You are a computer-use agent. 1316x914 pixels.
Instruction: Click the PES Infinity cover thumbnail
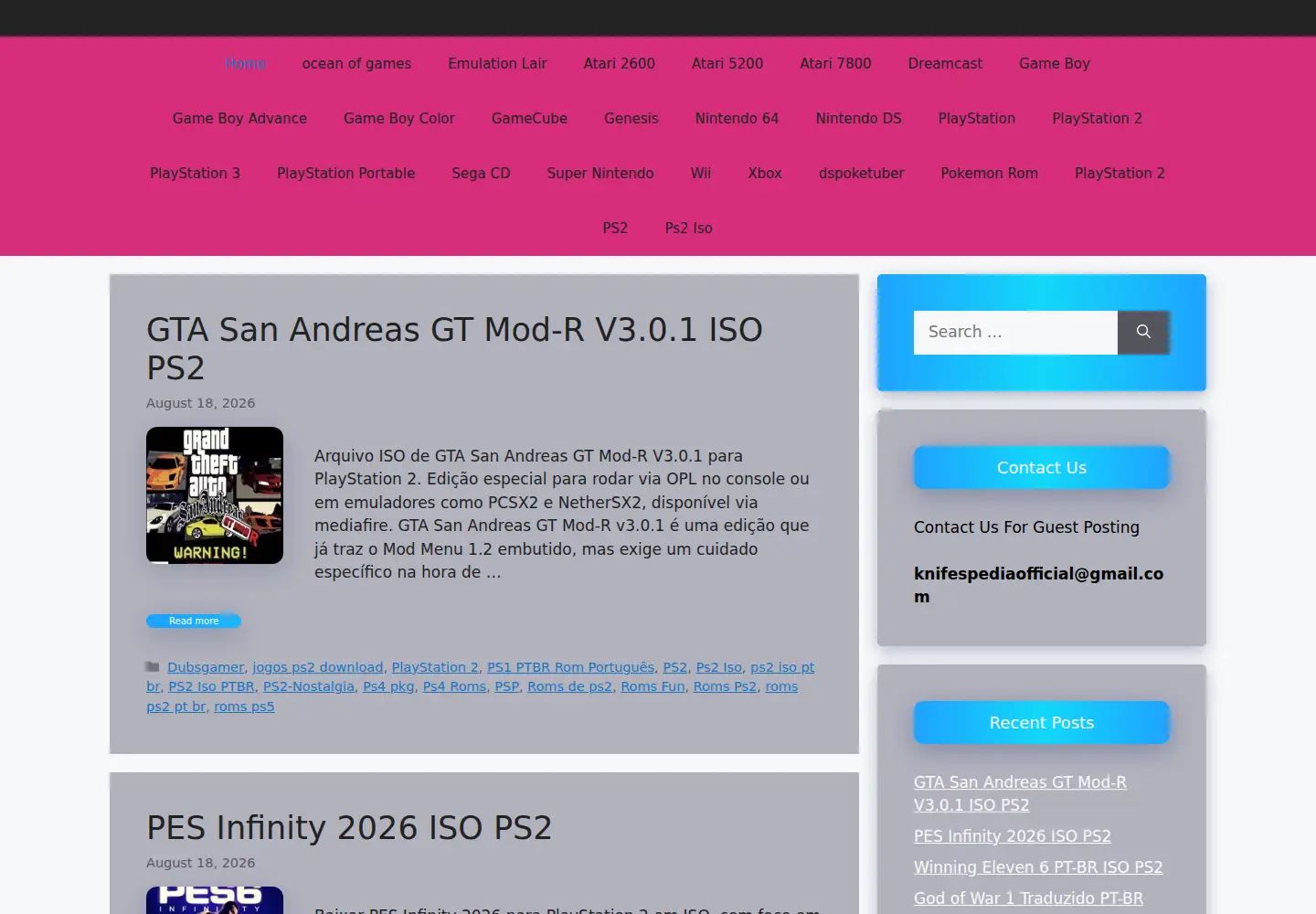[x=215, y=900]
